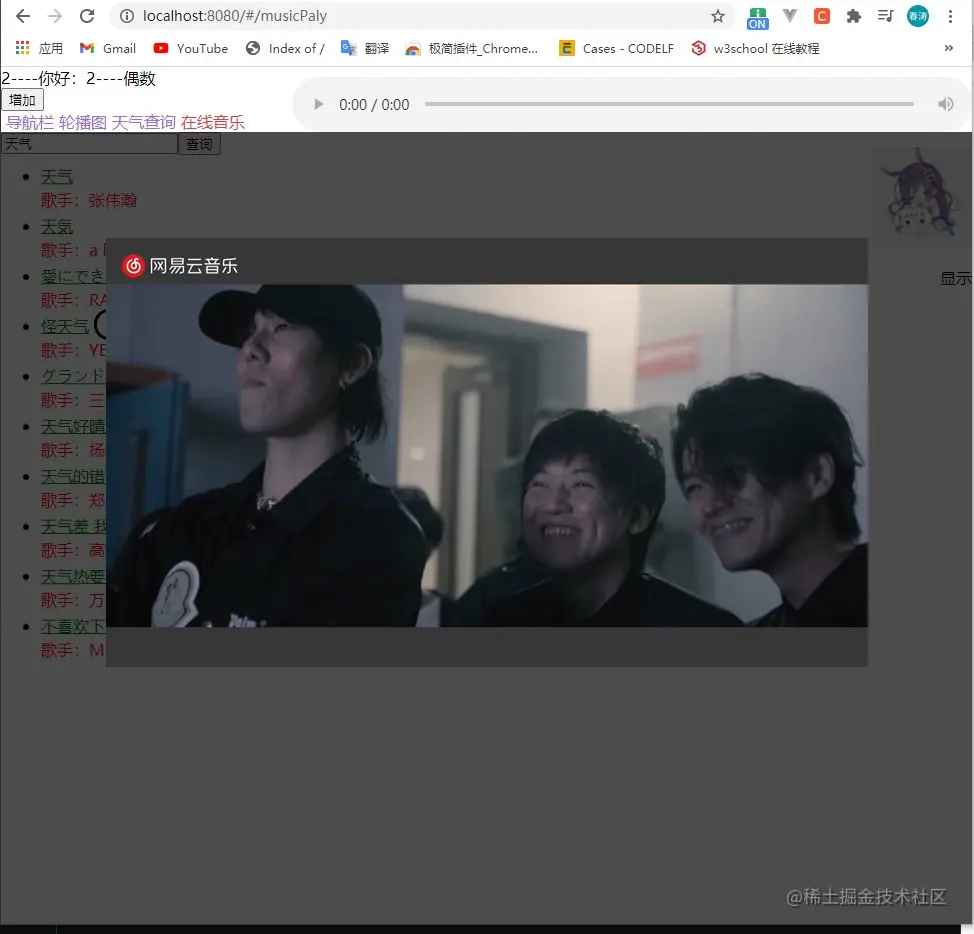Select the song 怪天气
The image size is (974, 934).
coord(65,327)
